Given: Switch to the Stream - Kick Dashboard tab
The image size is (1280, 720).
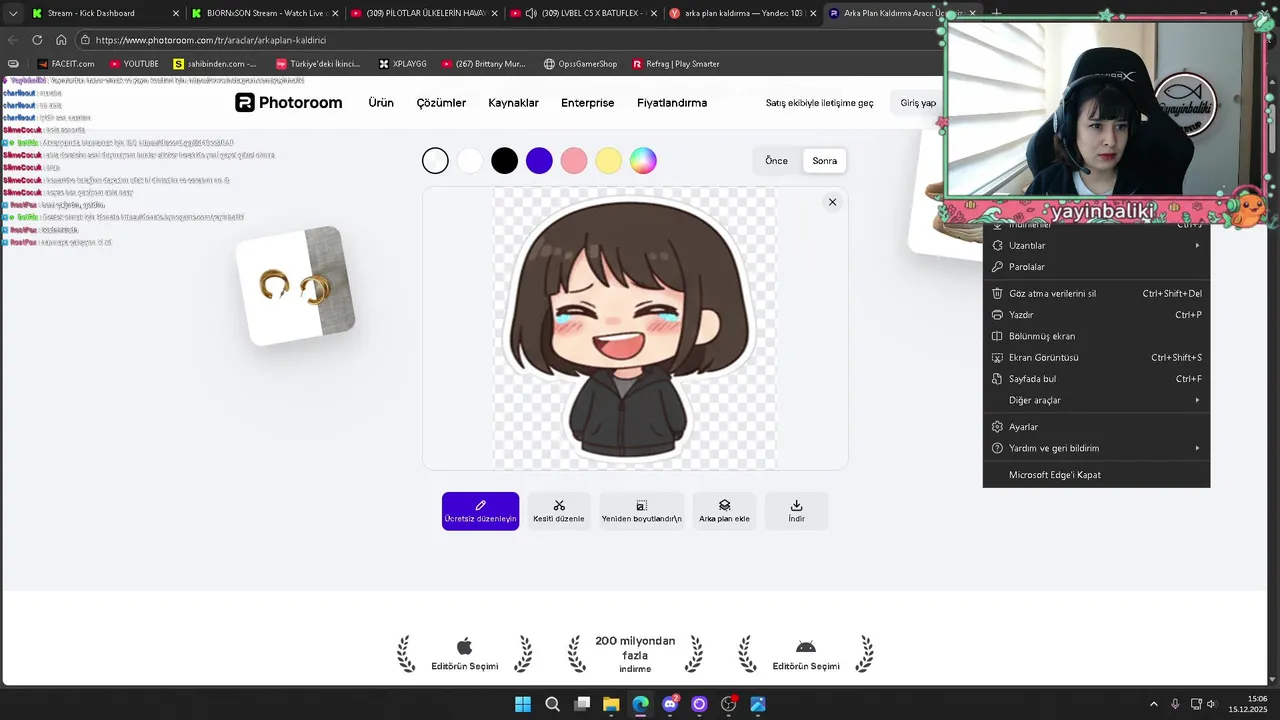Looking at the screenshot, I should 105,13.
